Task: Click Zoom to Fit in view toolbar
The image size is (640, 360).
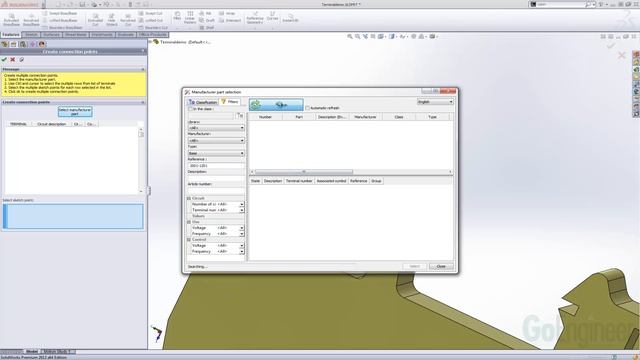Action: pyautogui.click(x=350, y=36)
